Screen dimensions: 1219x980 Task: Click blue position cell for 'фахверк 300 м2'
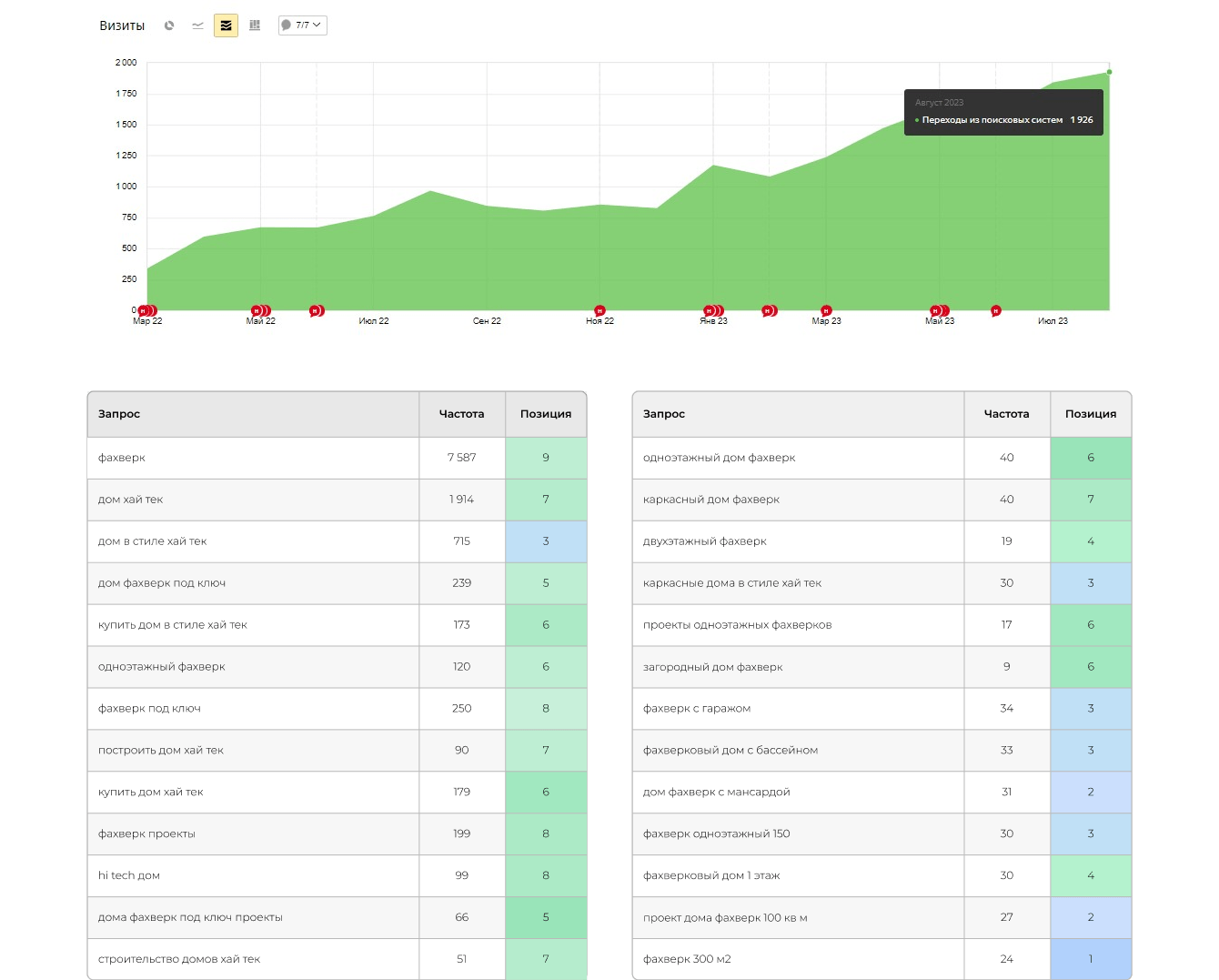(1091, 959)
